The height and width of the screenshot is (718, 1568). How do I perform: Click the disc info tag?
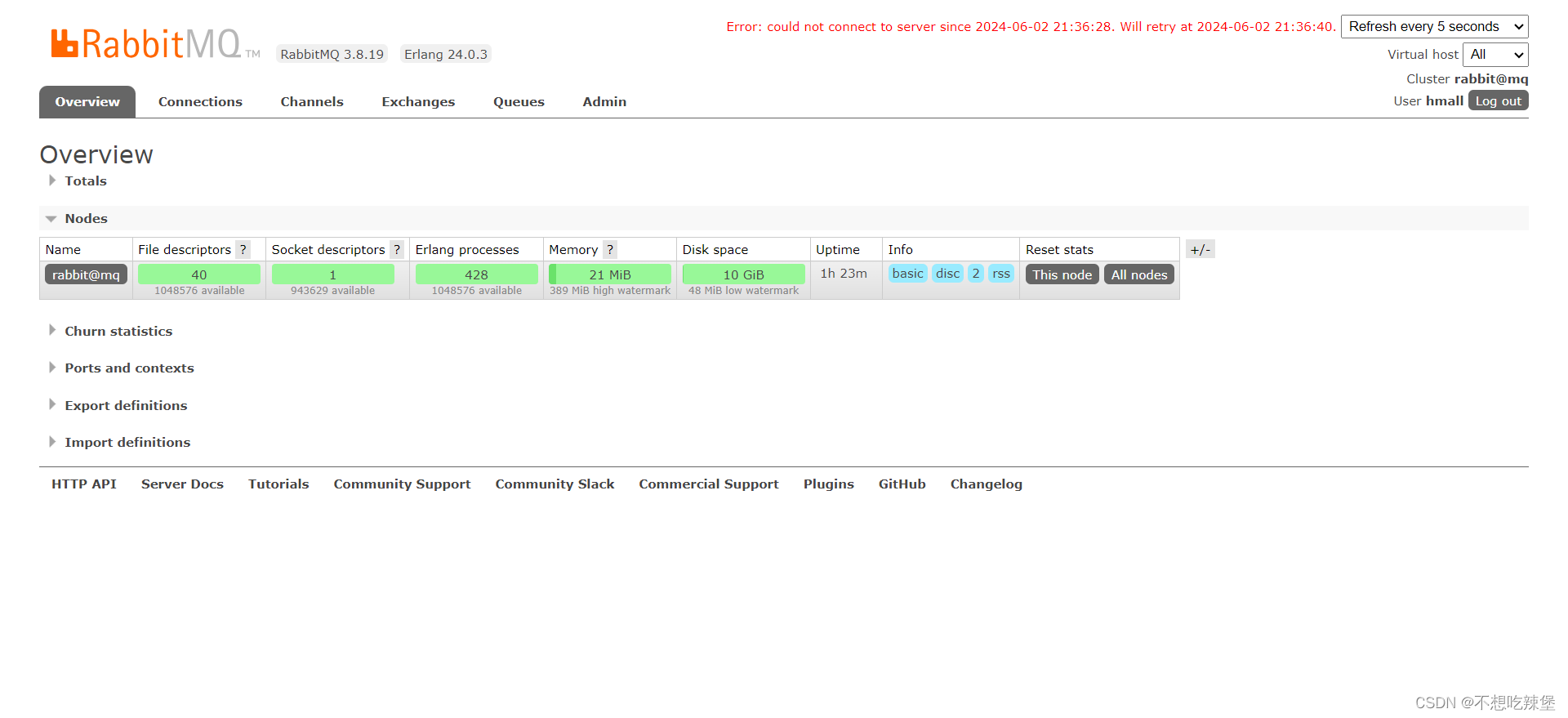click(x=948, y=274)
